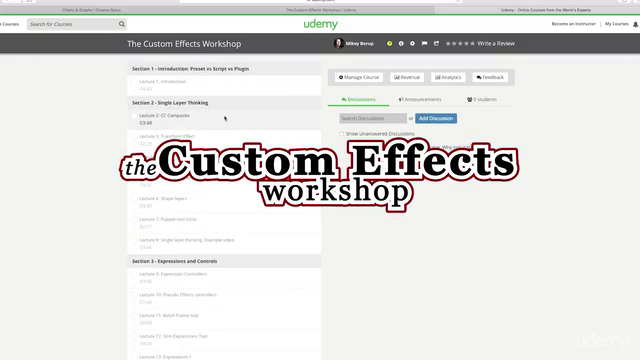
Task: Open Lecture 12: Slim Expressions Tool
Action: [x=224, y=340]
